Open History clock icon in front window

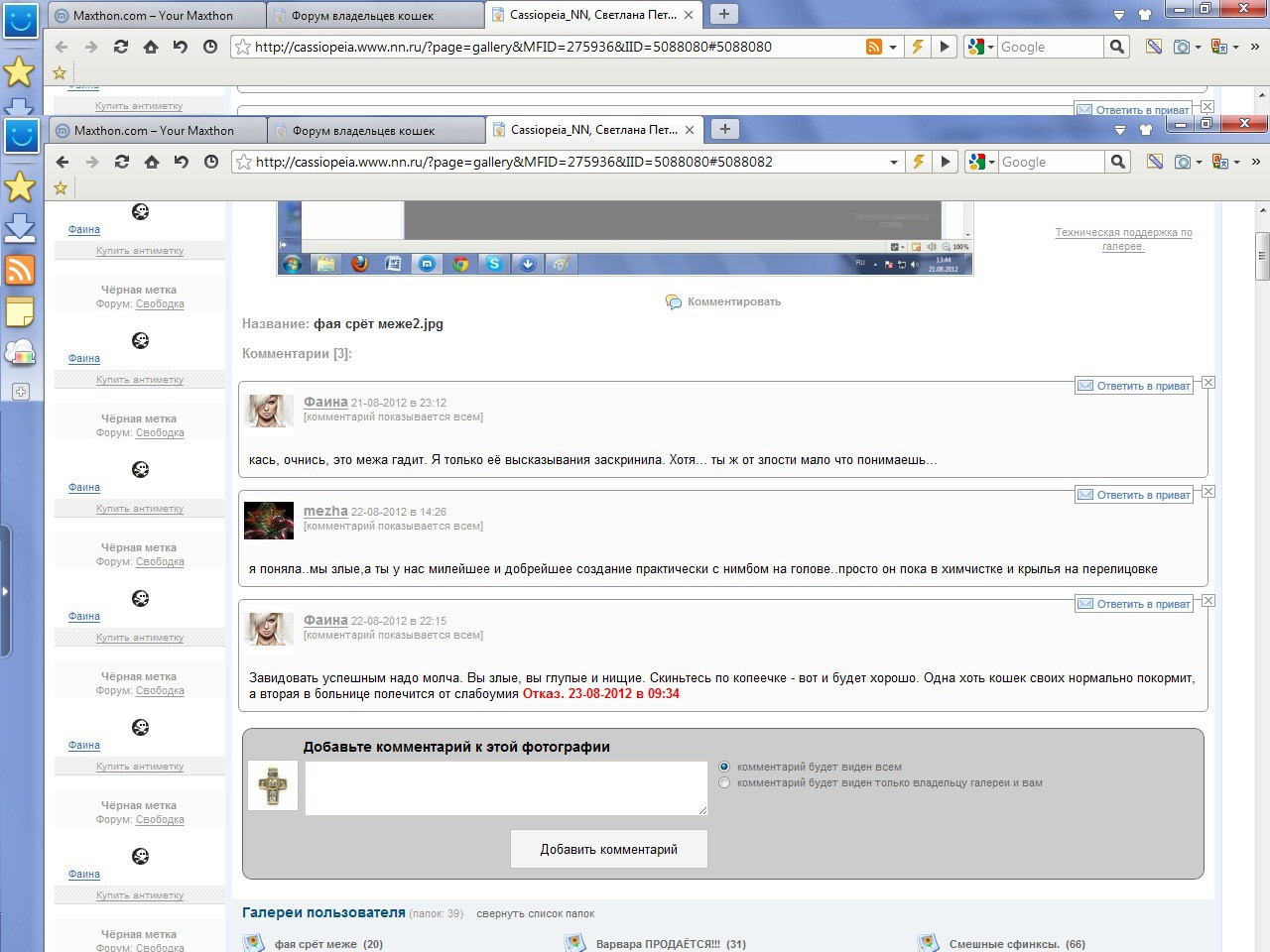point(211,162)
